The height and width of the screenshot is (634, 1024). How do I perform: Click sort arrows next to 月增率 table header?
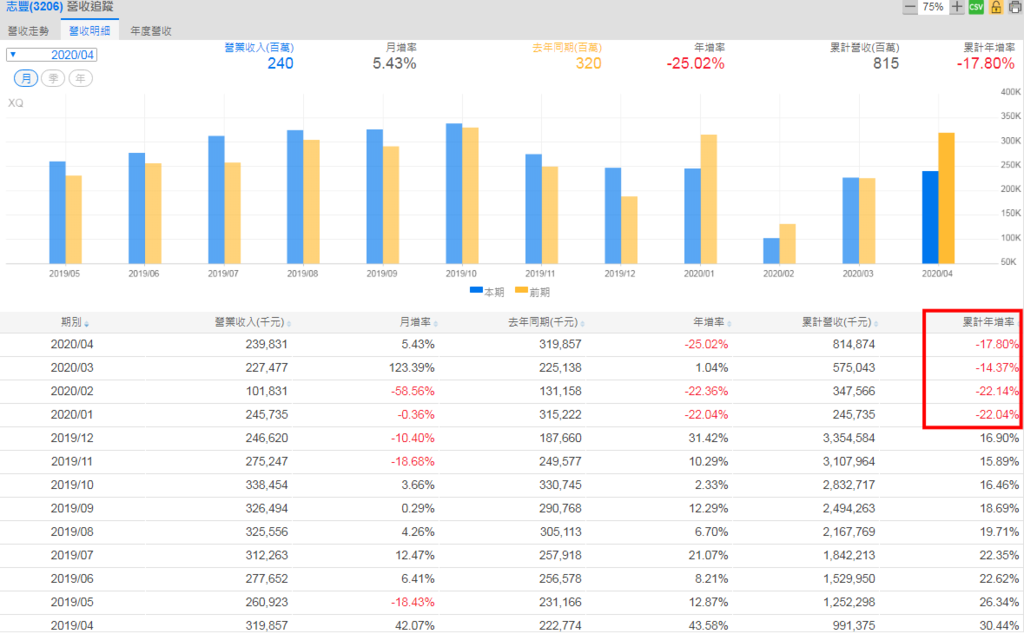pos(436,324)
